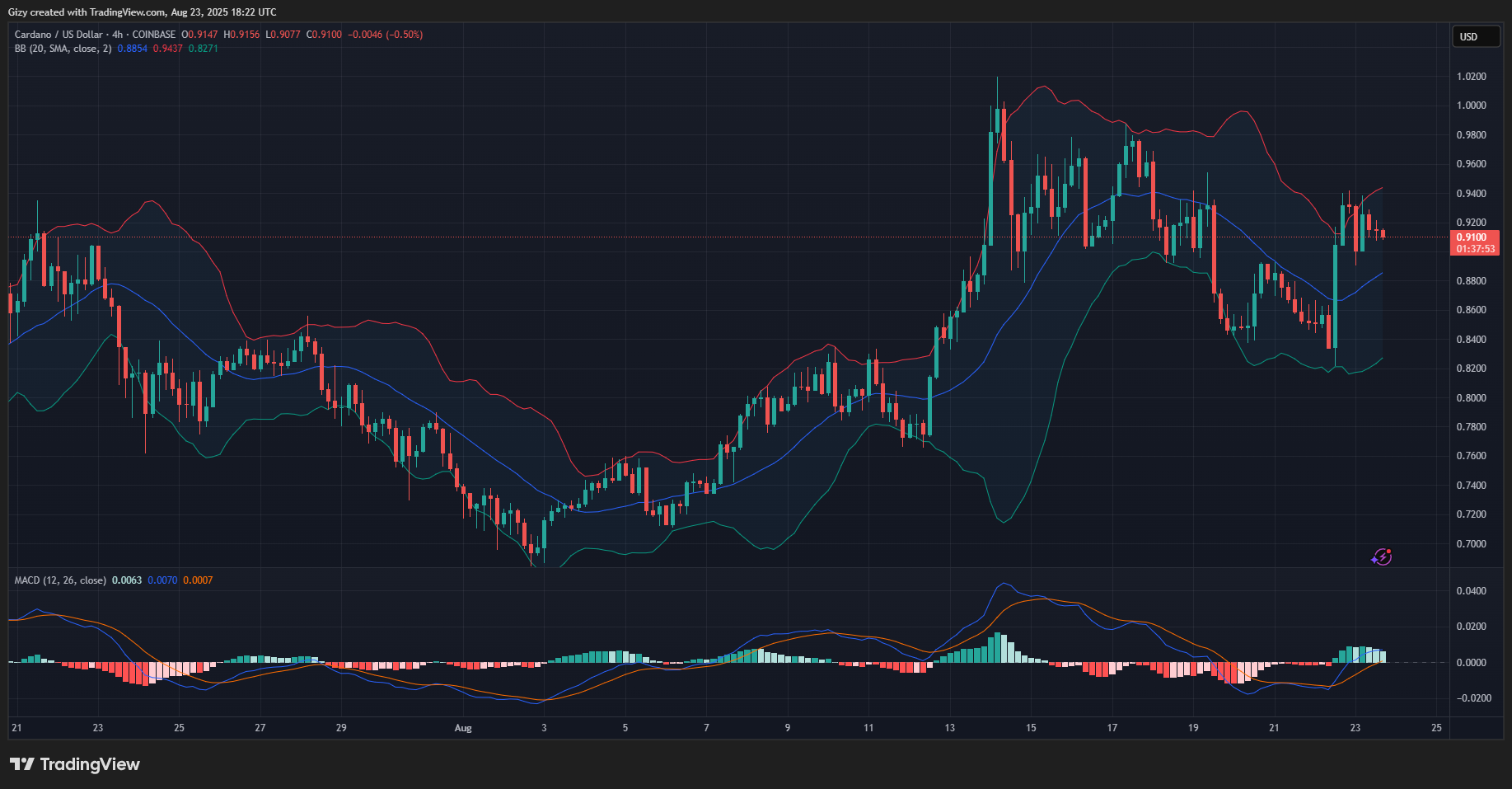The height and width of the screenshot is (789, 1512).
Task: Click the 1.0000 price axis level
Action: [x=1471, y=106]
